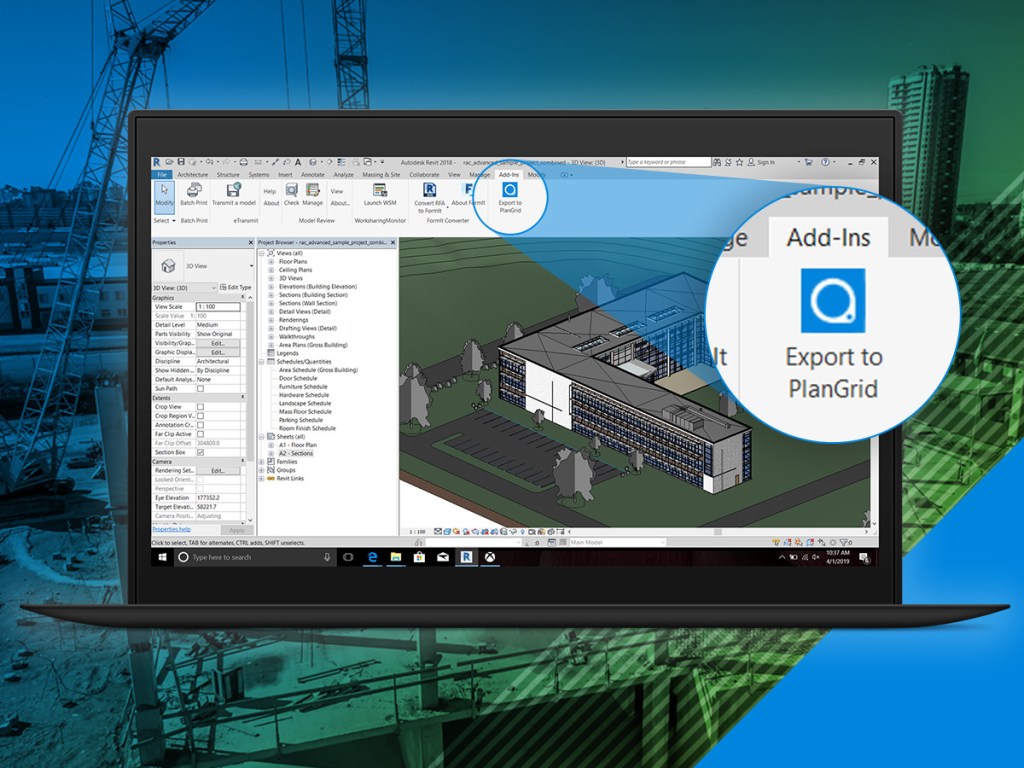Expand the Revit Links node

(x=262, y=479)
